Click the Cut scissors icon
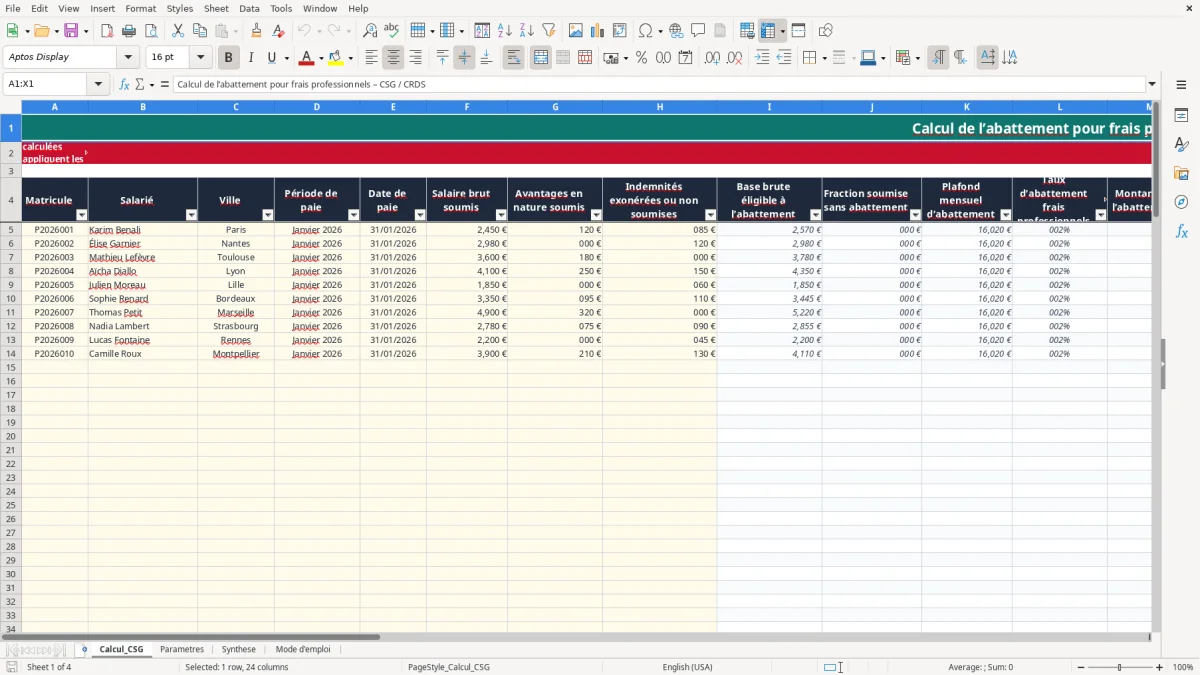Screen dimensions: 1200x675 point(178,31)
